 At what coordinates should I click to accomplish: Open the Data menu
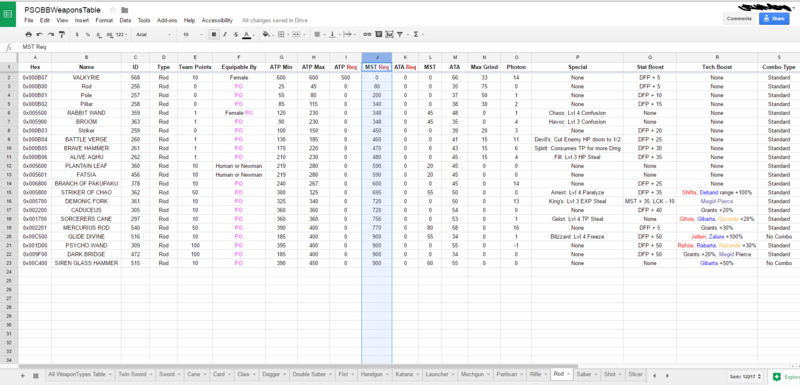pyautogui.click(x=125, y=20)
